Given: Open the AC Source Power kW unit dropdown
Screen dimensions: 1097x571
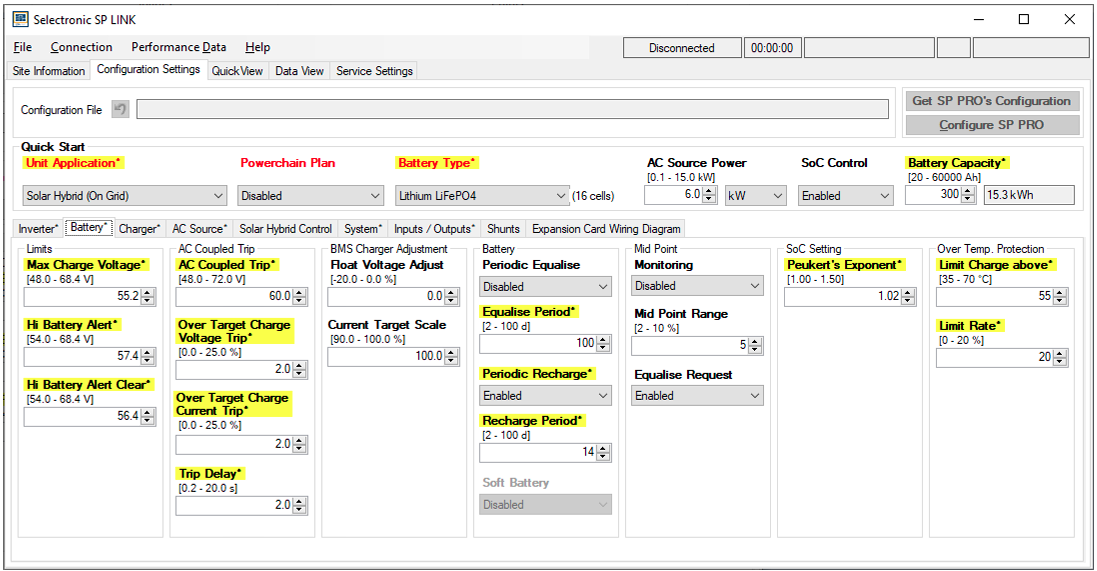Looking at the screenshot, I should tap(756, 196).
